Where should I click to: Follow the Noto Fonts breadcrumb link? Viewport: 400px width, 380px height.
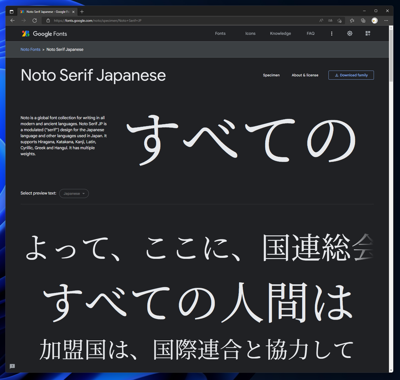click(30, 49)
